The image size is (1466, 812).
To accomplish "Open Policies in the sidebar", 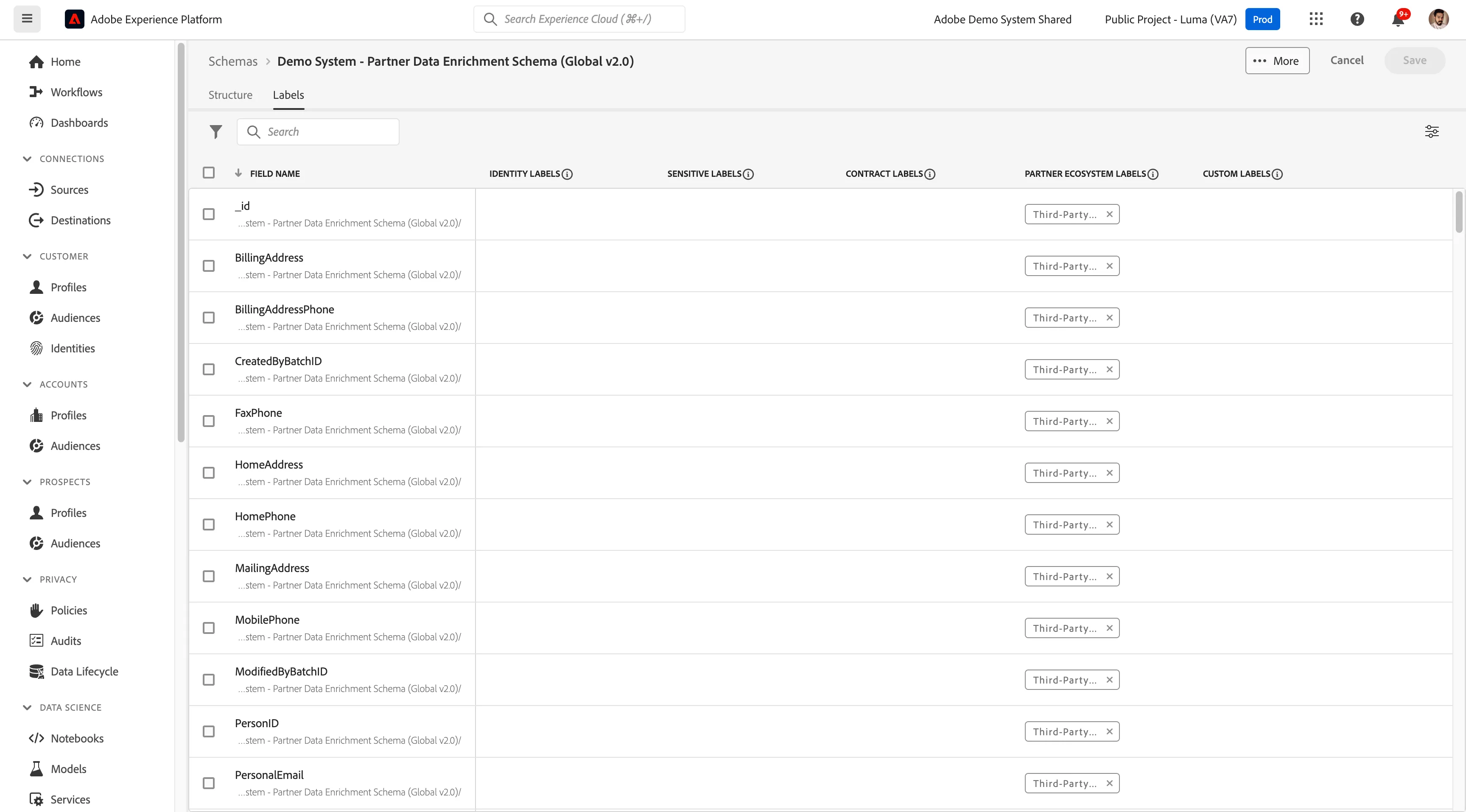I will click(68, 611).
